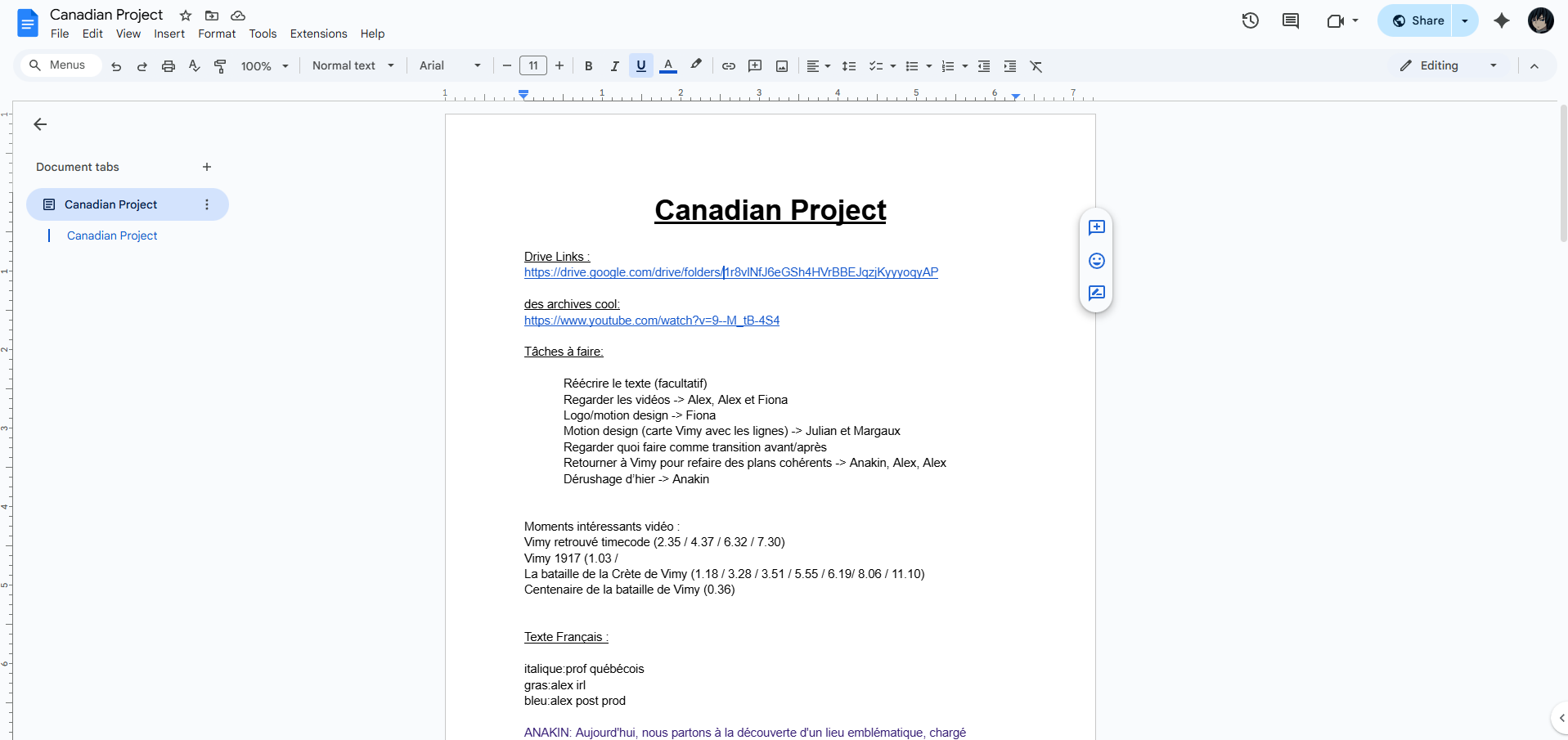Open the Editing mode dropdown
The image size is (1568, 740).
click(x=1448, y=65)
